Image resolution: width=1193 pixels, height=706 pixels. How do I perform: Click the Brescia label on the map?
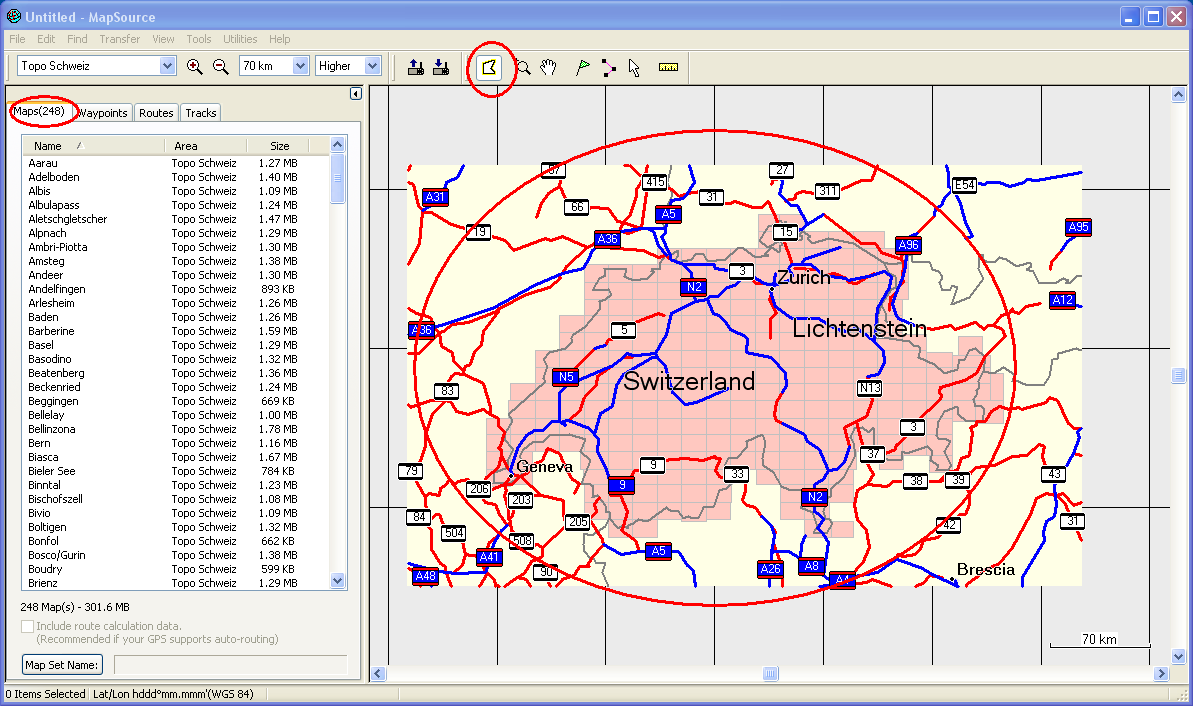(986, 570)
